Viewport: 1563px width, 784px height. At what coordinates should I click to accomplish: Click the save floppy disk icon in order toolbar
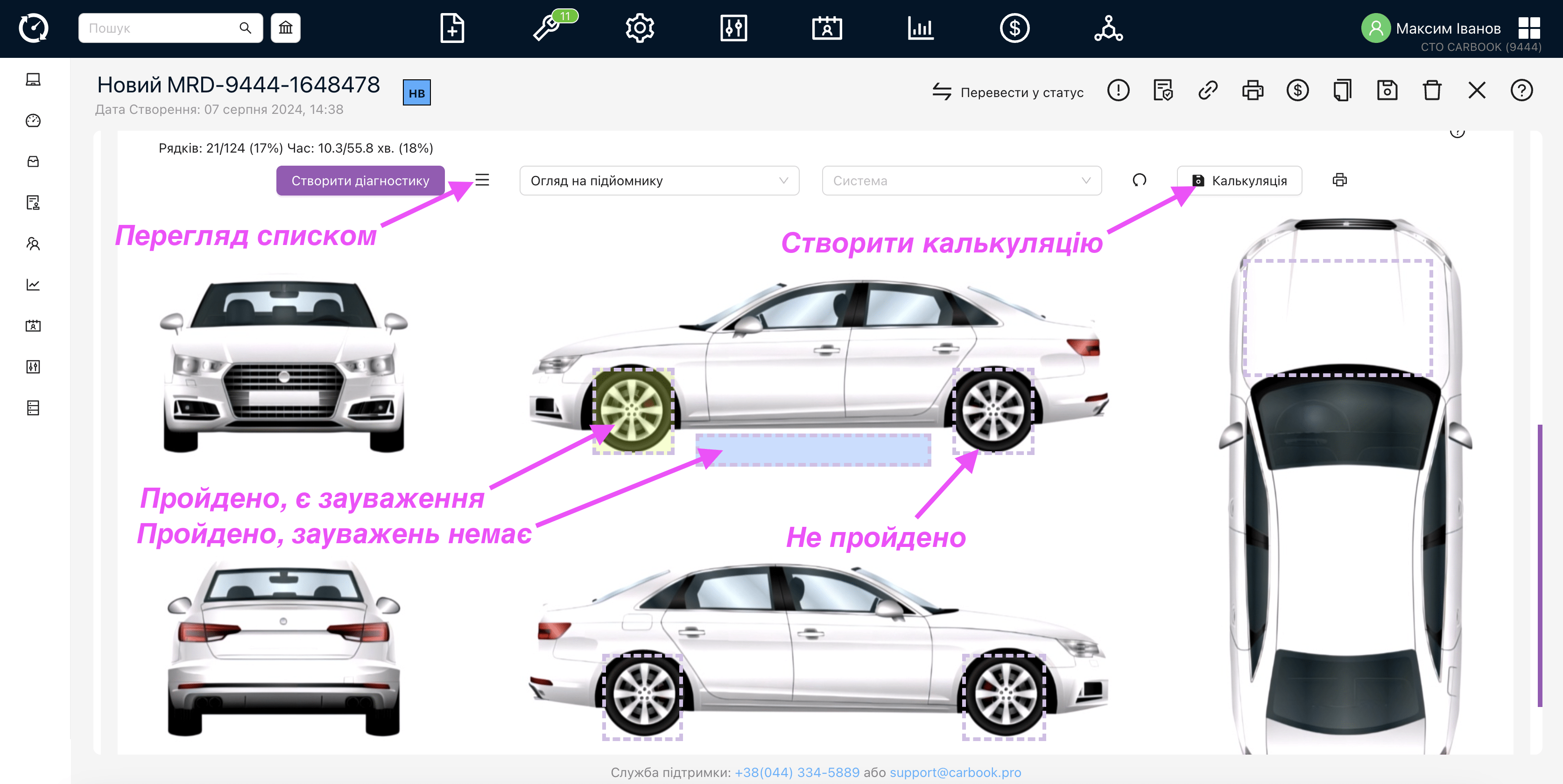coord(1387,91)
